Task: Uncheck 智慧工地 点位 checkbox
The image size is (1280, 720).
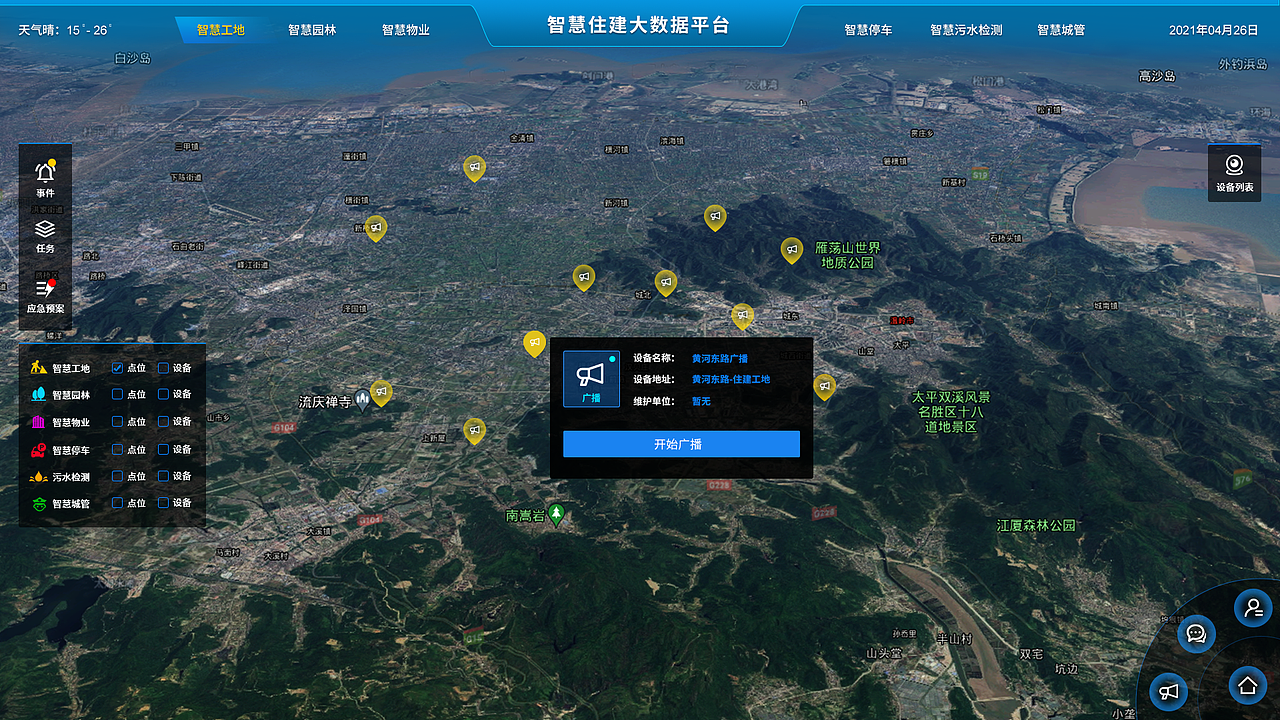Action: click(x=117, y=367)
